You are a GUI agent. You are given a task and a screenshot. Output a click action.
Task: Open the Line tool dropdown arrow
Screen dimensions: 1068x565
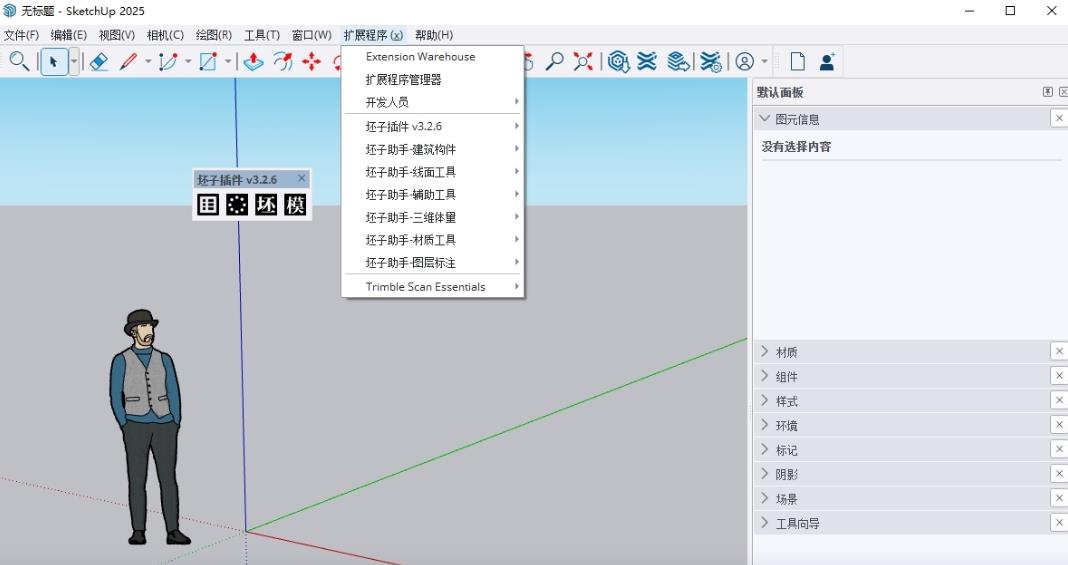click(x=148, y=61)
